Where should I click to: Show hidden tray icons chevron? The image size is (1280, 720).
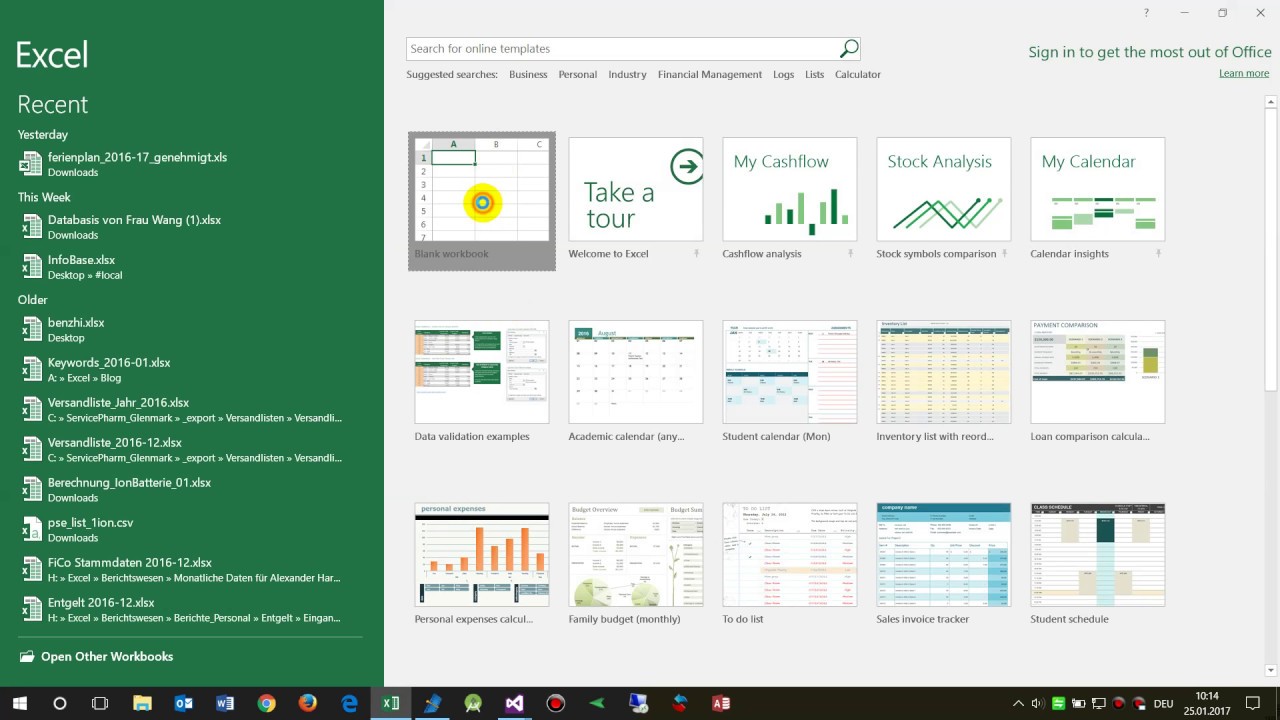tap(1018, 703)
